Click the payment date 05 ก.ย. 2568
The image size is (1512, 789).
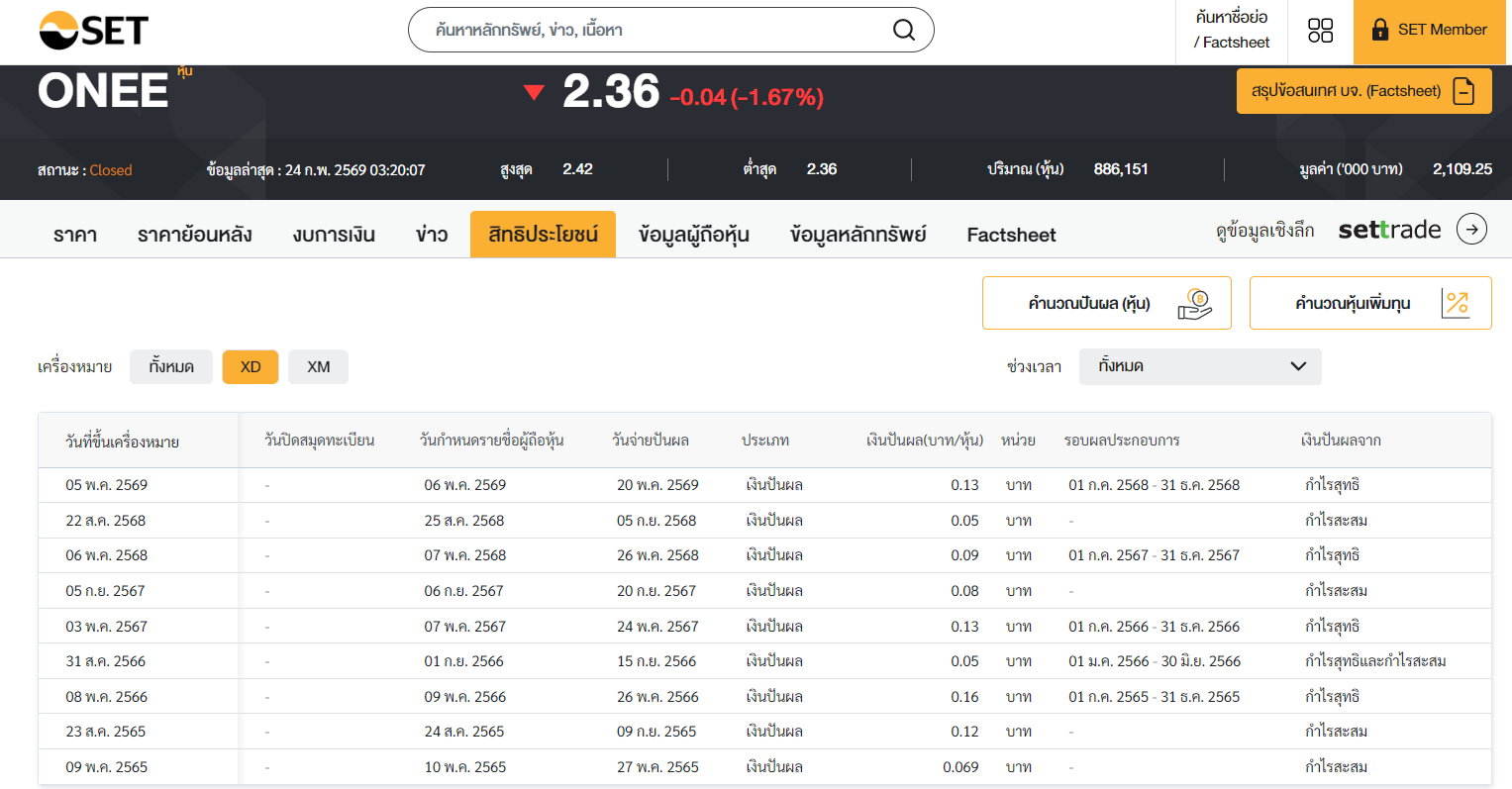pyautogui.click(x=656, y=521)
